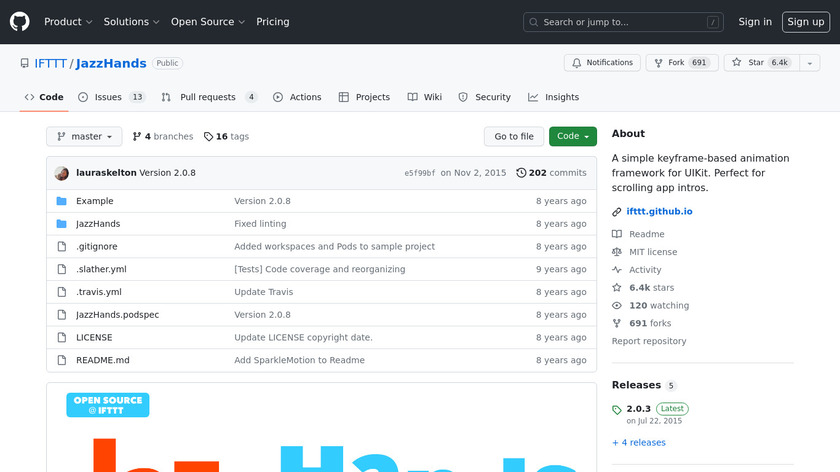
Task: Click the Notifications bell button
Action: click(602, 63)
